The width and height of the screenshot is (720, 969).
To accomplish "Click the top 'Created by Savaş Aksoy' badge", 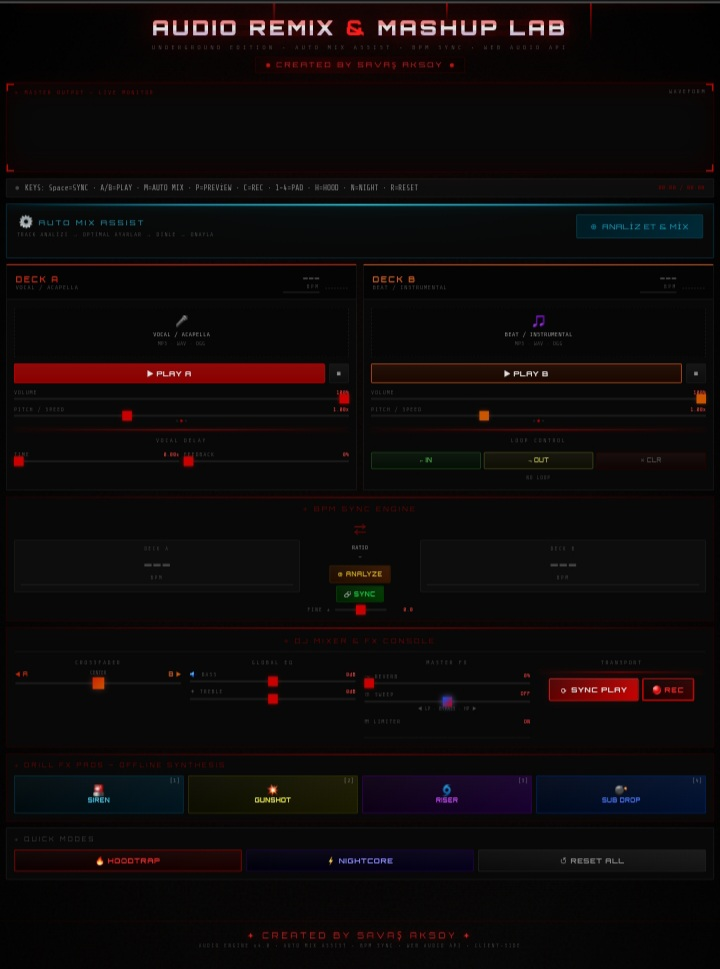I will (360, 65).
